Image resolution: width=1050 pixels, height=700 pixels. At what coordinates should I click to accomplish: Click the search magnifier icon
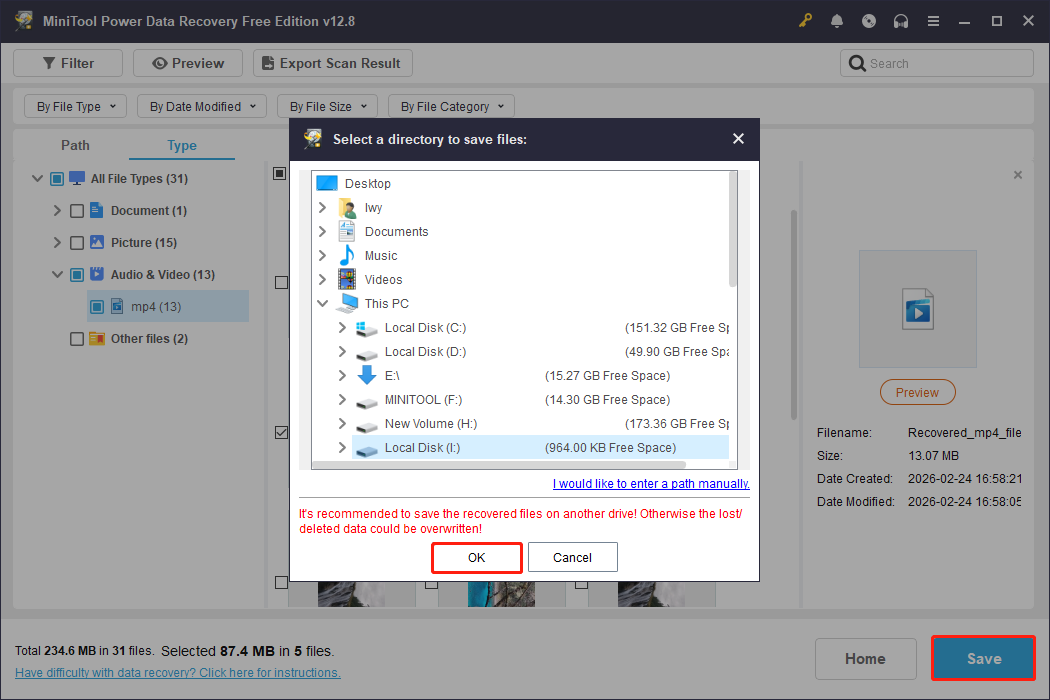857,62
